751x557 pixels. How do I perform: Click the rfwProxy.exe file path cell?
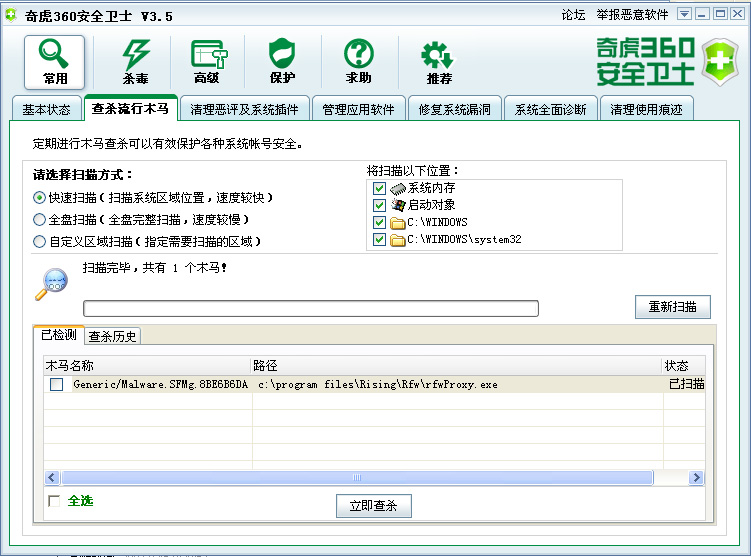point(378,384)
